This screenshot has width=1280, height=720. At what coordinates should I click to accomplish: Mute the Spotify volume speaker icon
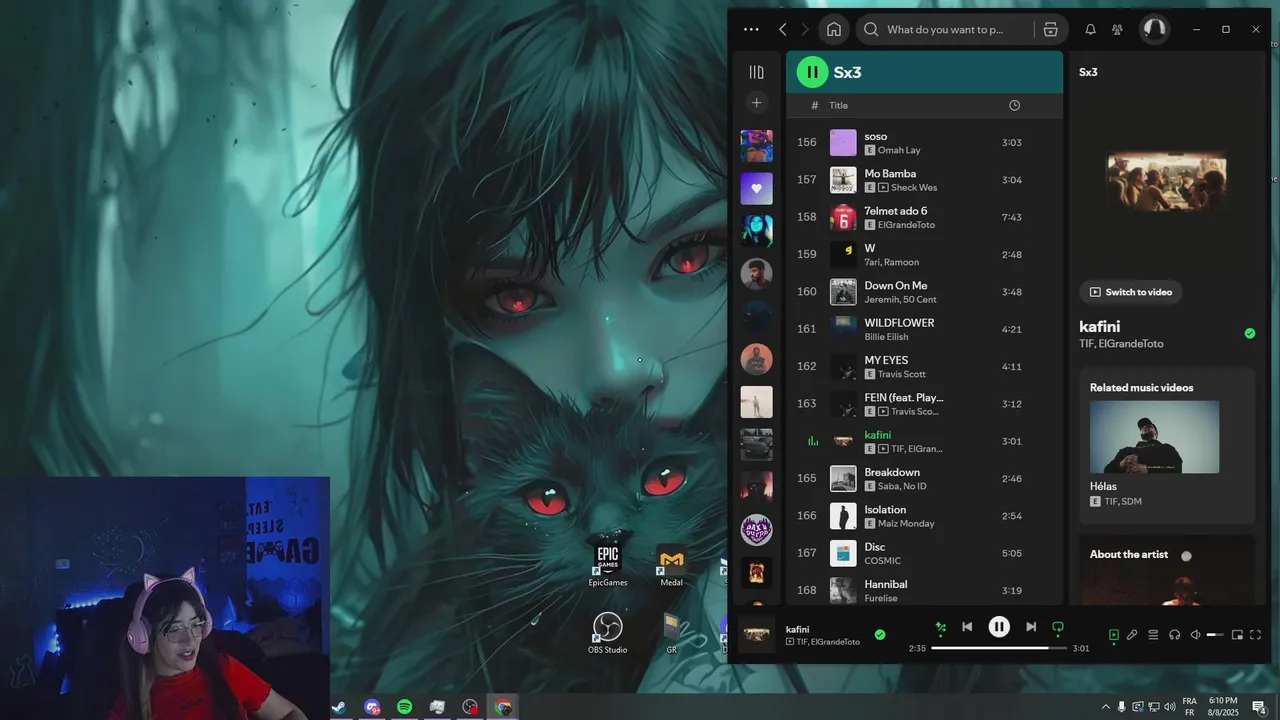1195,634
